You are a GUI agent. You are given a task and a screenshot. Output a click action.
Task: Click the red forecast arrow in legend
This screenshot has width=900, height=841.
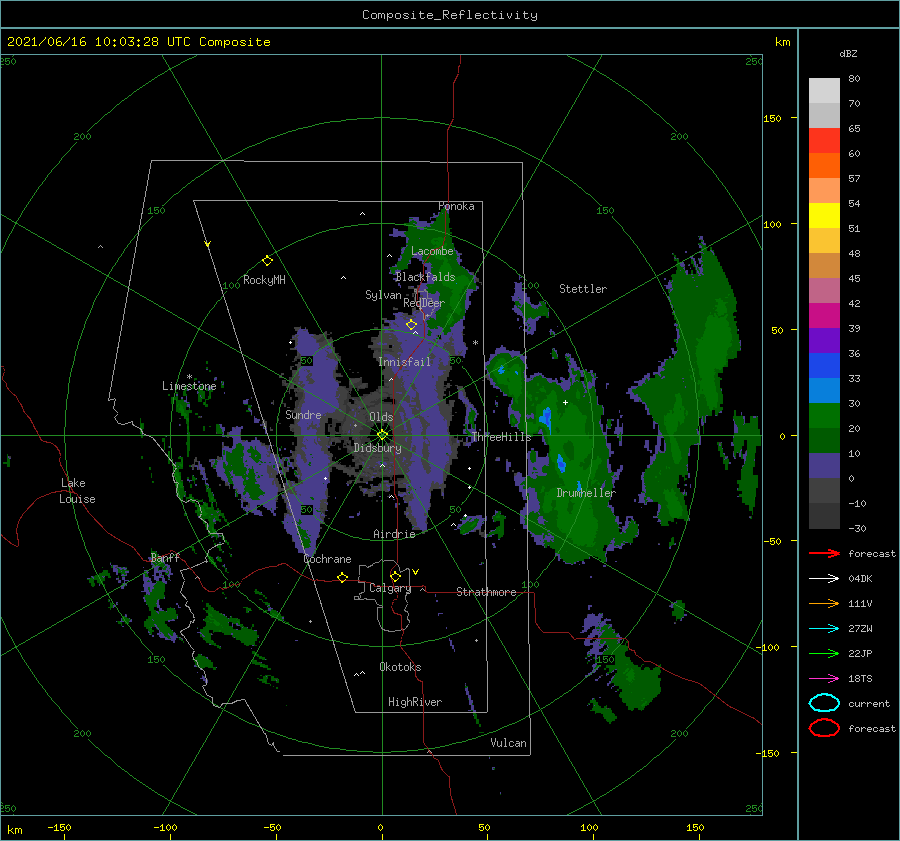click(824, 553)
